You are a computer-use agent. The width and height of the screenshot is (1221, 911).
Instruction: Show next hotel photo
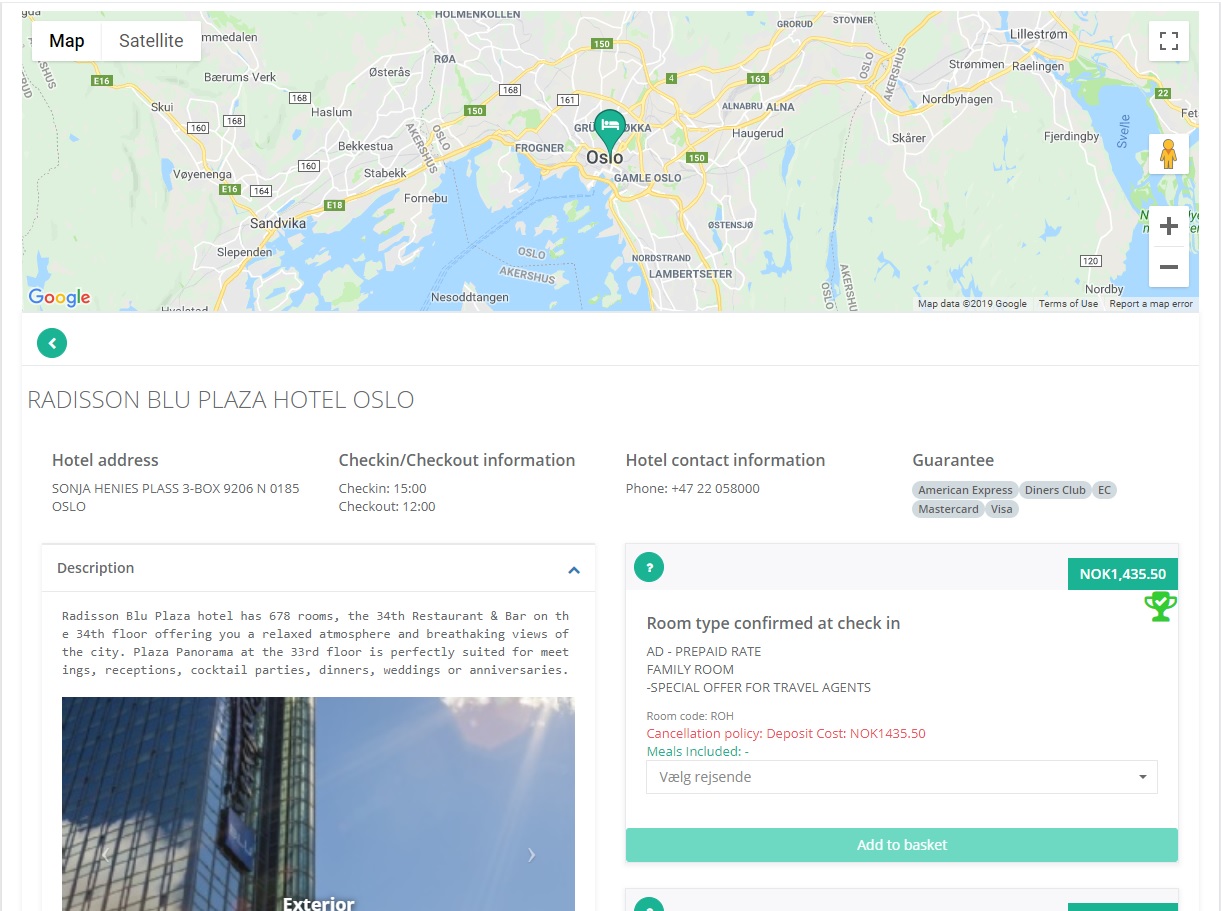[x=531, y=854]
